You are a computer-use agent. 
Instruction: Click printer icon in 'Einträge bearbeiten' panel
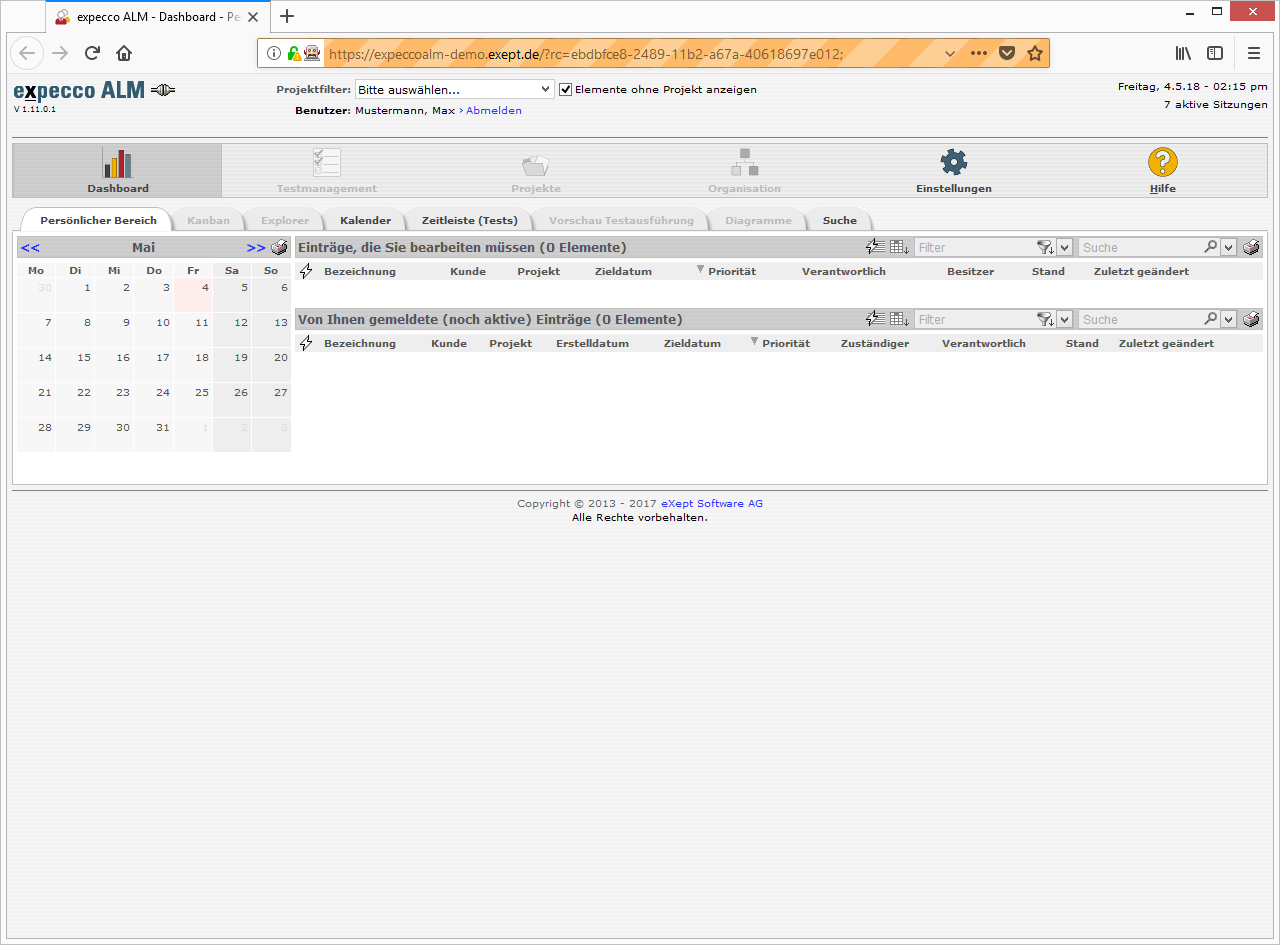coord(1251,247)
